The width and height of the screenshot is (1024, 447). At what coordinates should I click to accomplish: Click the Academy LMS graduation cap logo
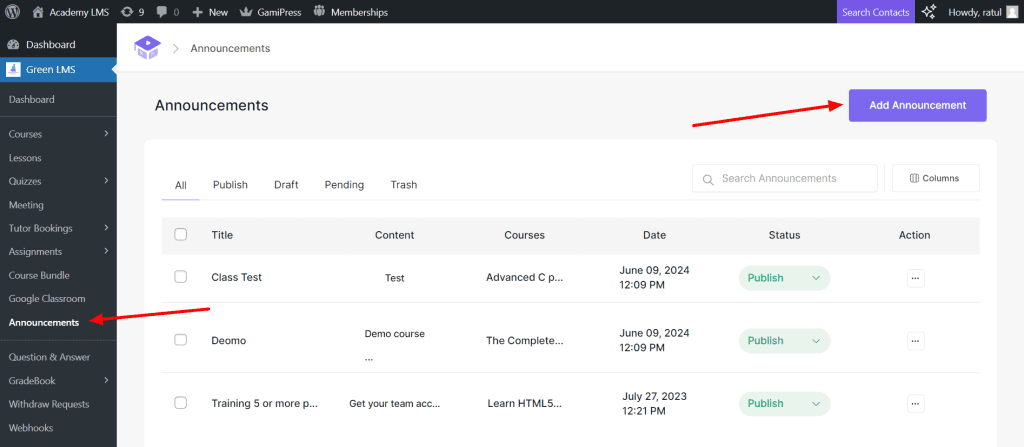(147, 47)
